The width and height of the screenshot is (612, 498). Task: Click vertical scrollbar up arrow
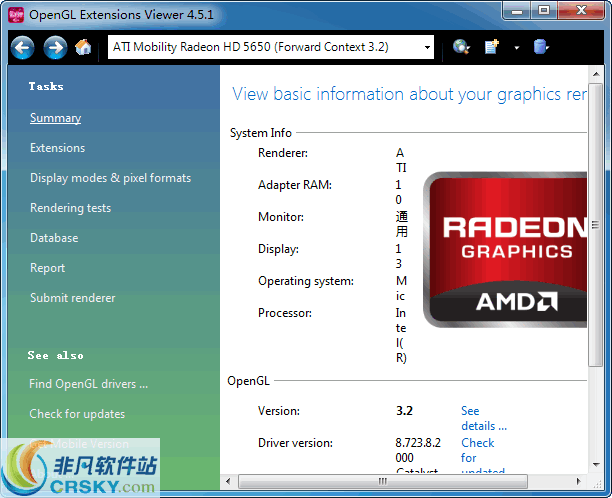(x=596, y=74)
